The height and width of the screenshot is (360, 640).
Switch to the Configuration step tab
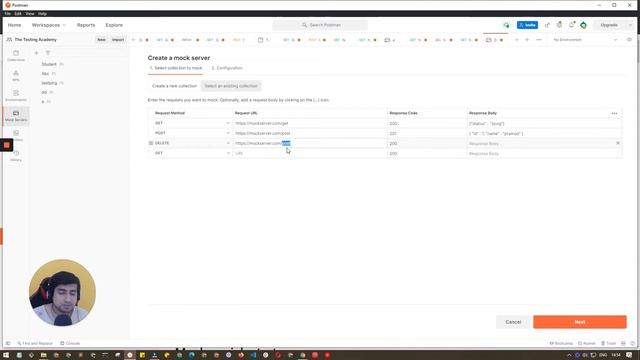click(227, 68)
